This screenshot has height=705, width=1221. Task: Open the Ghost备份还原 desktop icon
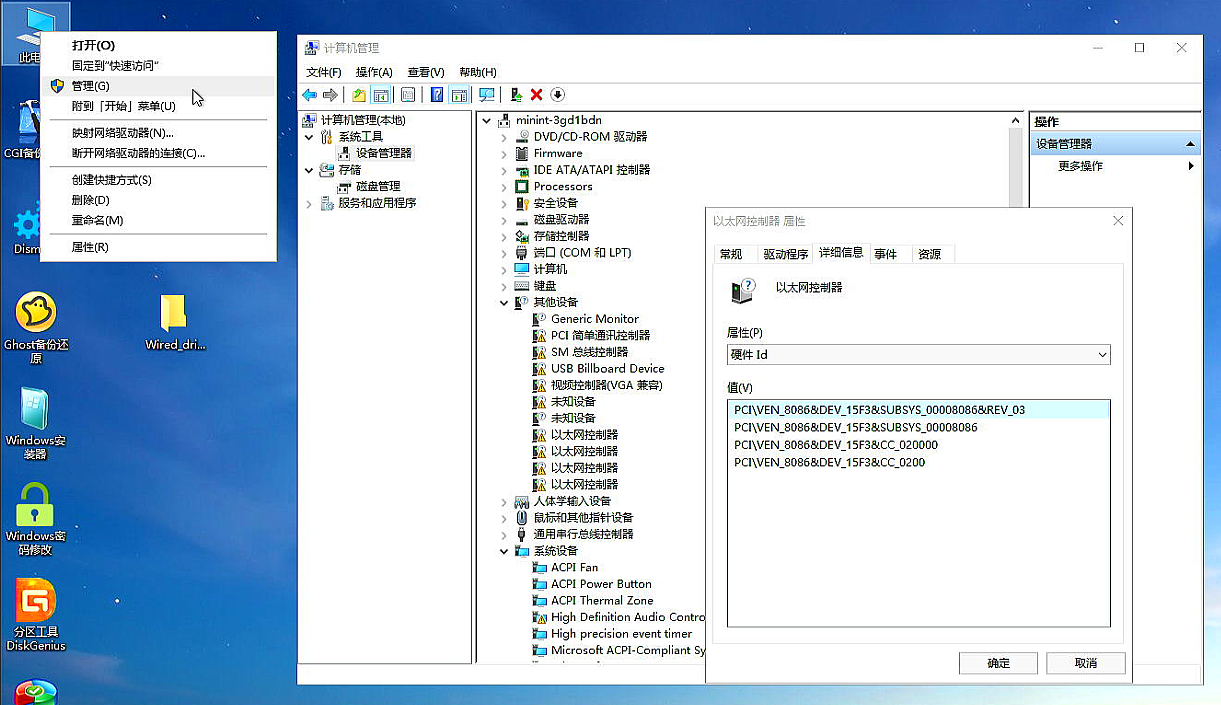[x=36, y=314]
